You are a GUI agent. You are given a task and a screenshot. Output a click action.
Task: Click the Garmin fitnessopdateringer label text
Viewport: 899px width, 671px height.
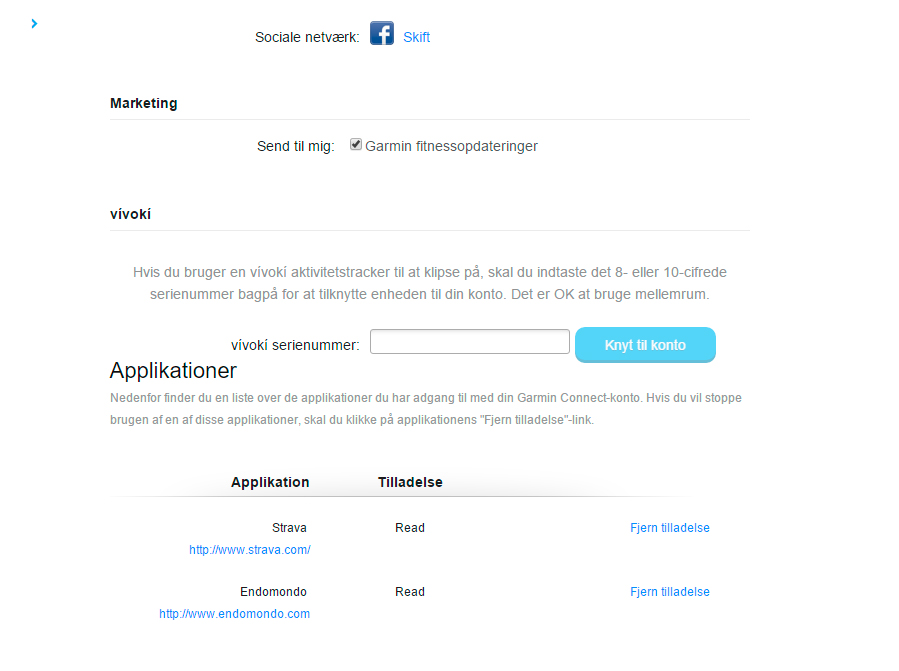(x=451, y=146)
